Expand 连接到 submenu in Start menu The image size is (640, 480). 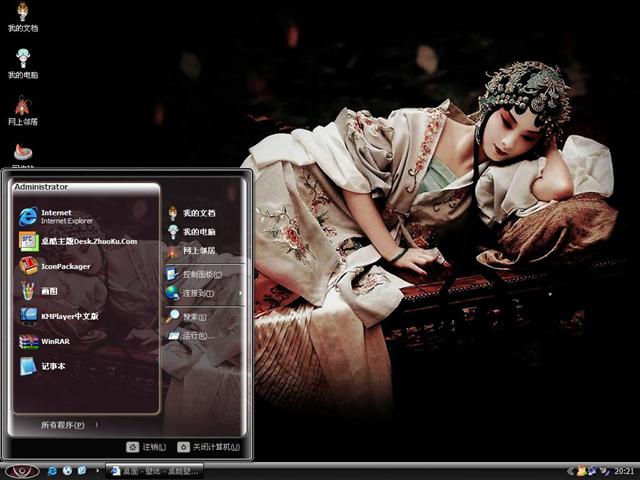tap(198, 293)
